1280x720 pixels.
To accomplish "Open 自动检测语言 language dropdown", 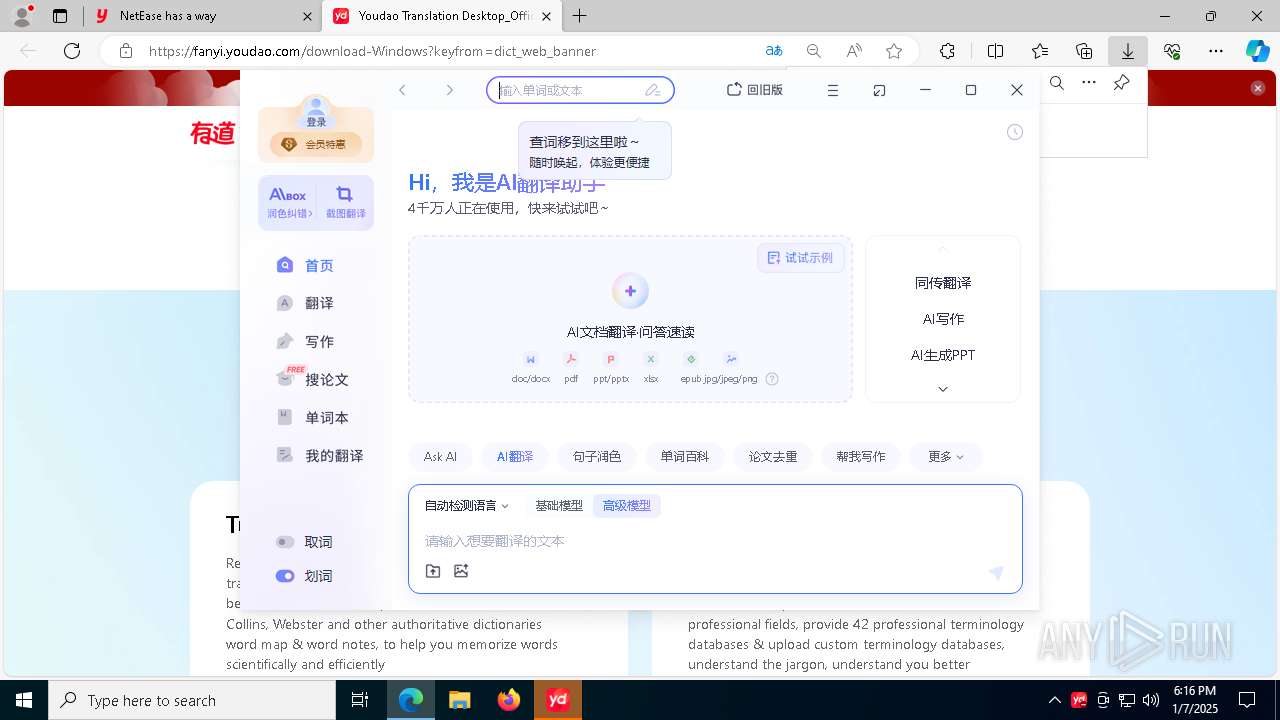I will (x=467, y=506).
